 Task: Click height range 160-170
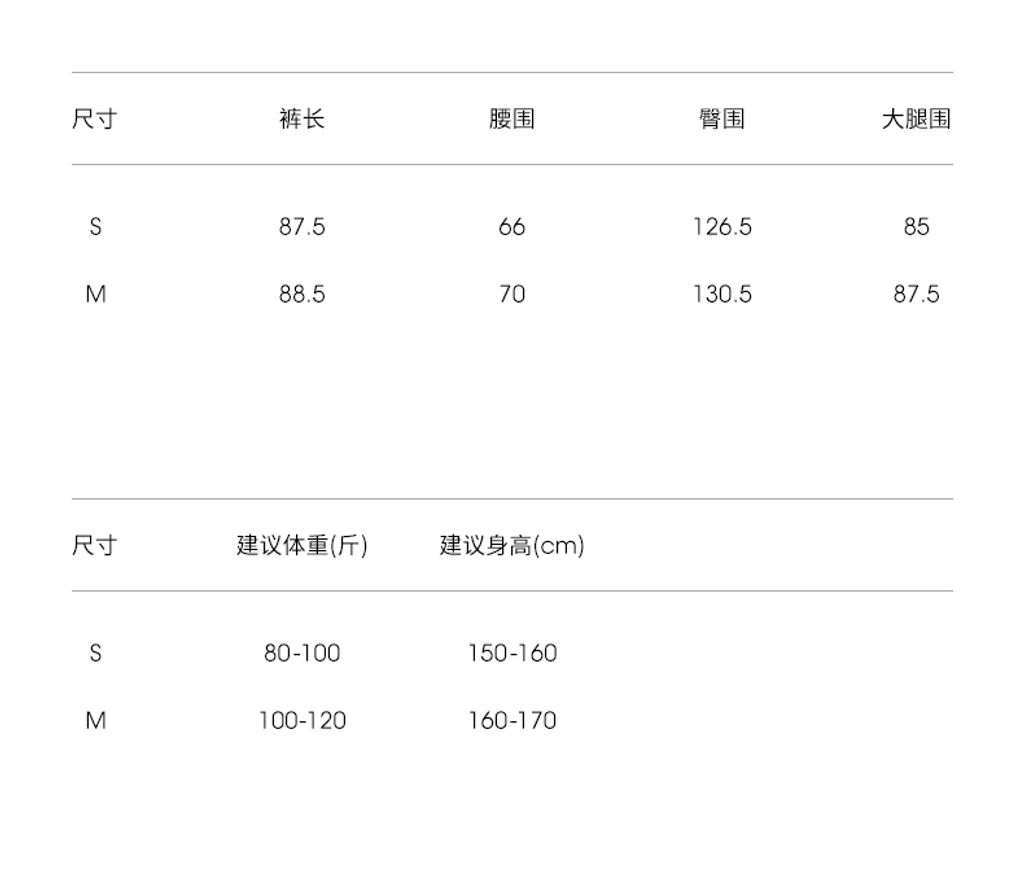coord(512,720)
